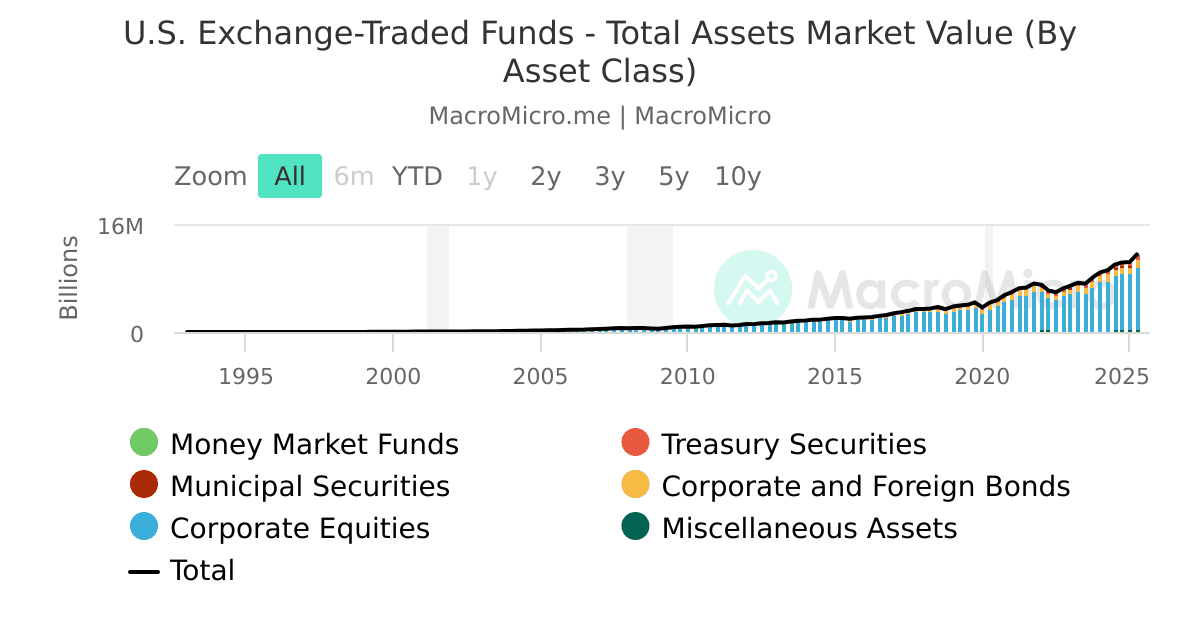Image resolution: width=1200 pixels, height=630 pixels.
Task: Select the YTD zoom range
Action: coord(417,176)
